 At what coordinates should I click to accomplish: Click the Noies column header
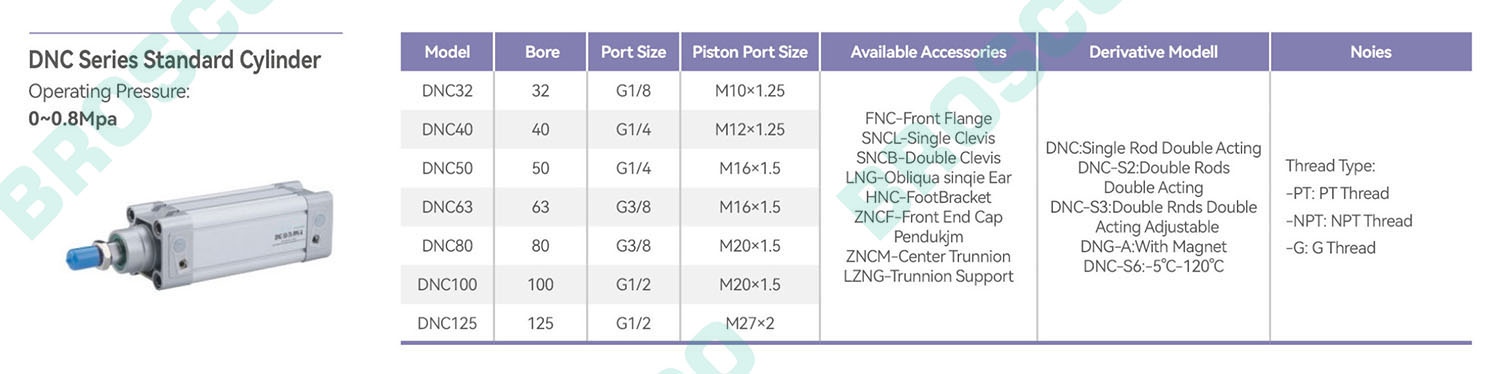click(1371, 52)
